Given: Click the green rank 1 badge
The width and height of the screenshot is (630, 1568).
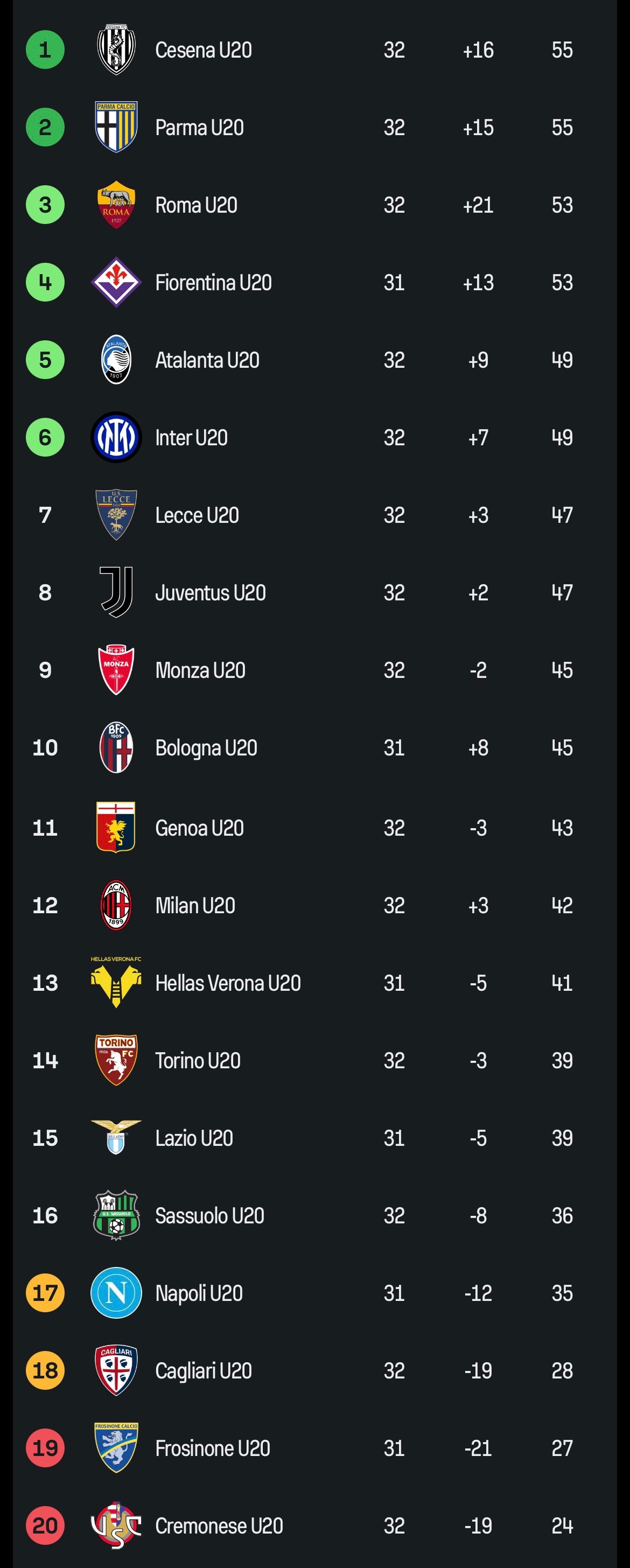Looking at the screenshot, I should (45, 50).
